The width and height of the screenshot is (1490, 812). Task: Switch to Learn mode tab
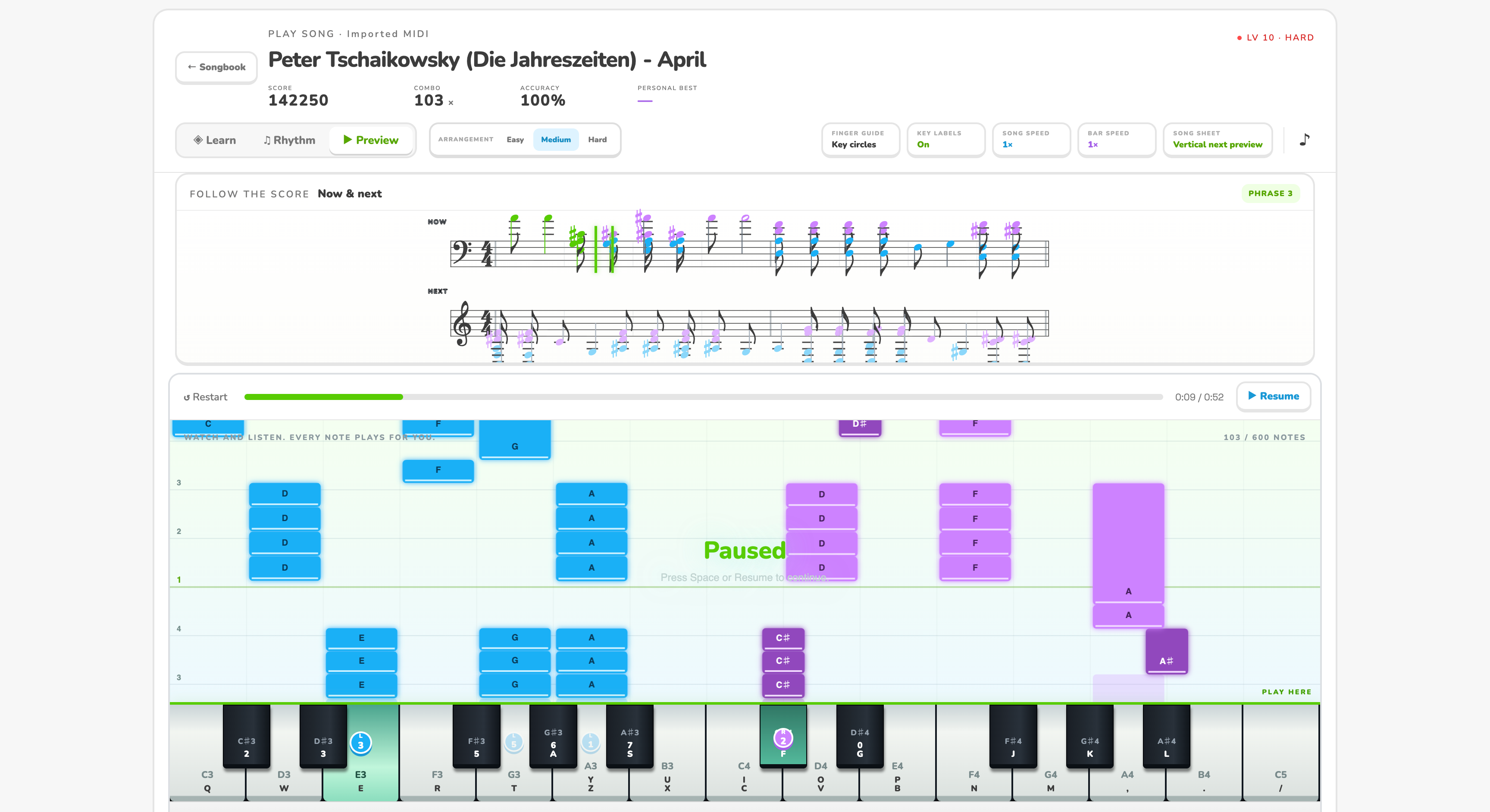215,140
